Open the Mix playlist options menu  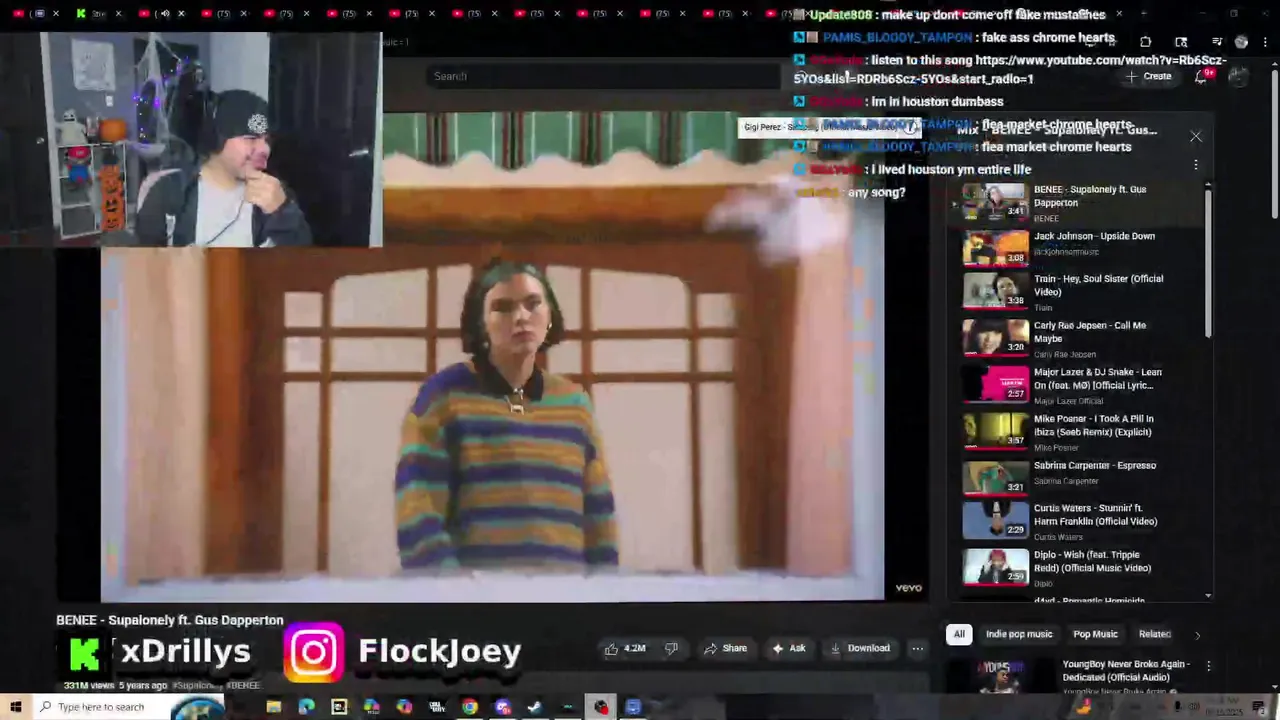tap(1196, 164)
